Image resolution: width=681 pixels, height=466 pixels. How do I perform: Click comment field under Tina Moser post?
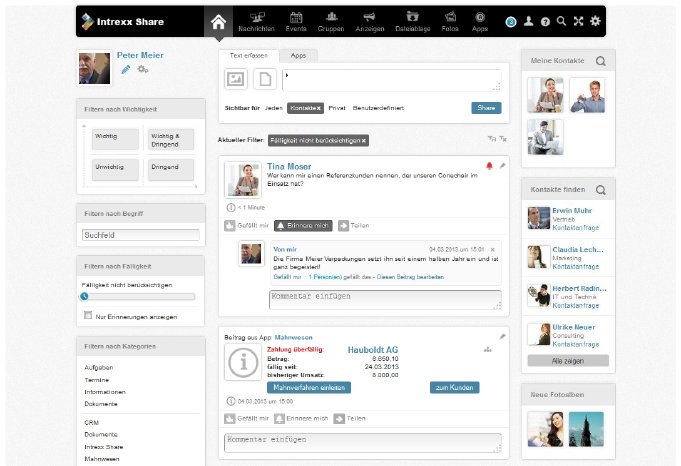(x=385, y=300)
